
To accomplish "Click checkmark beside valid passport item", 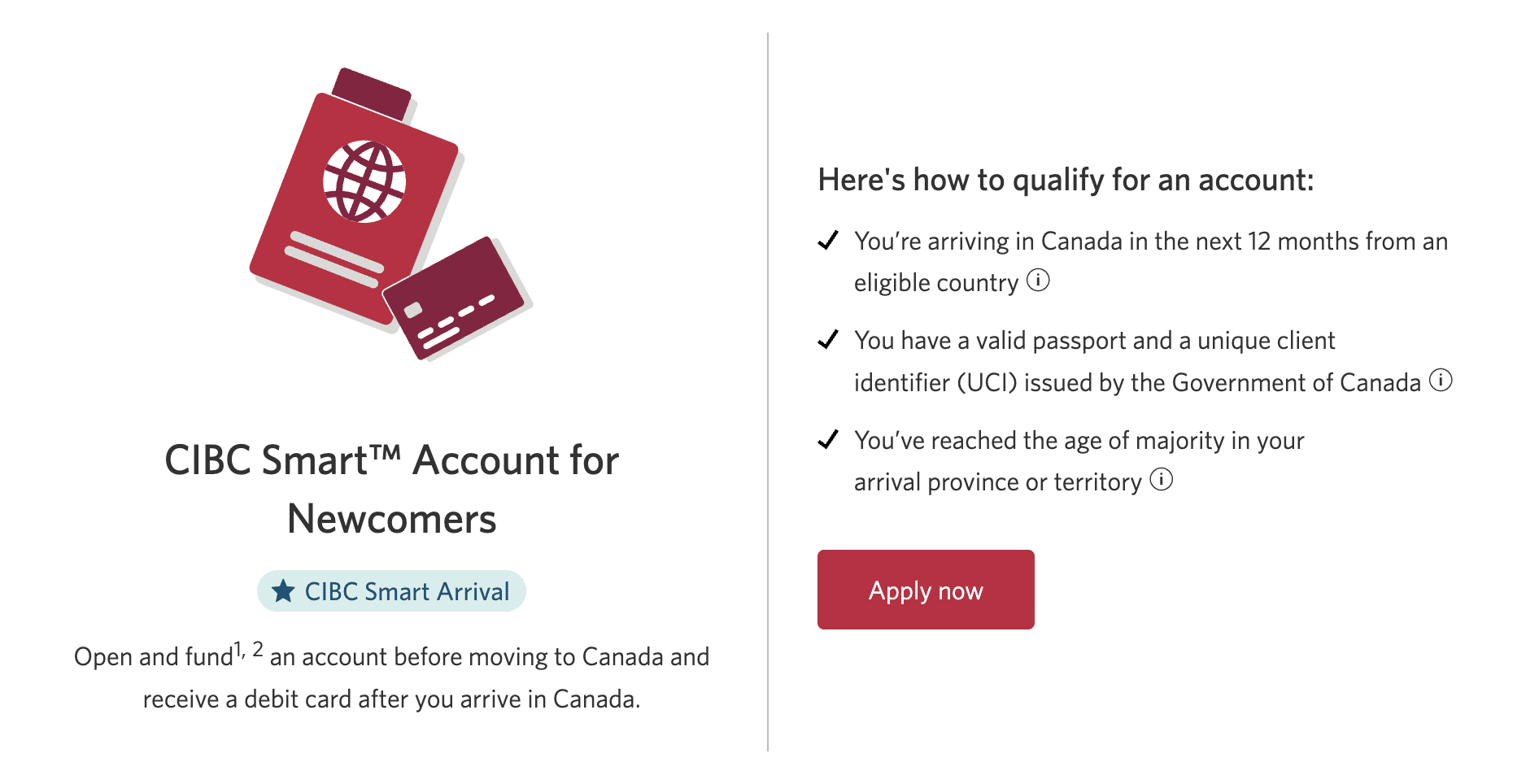I will (x=828, y=340).
